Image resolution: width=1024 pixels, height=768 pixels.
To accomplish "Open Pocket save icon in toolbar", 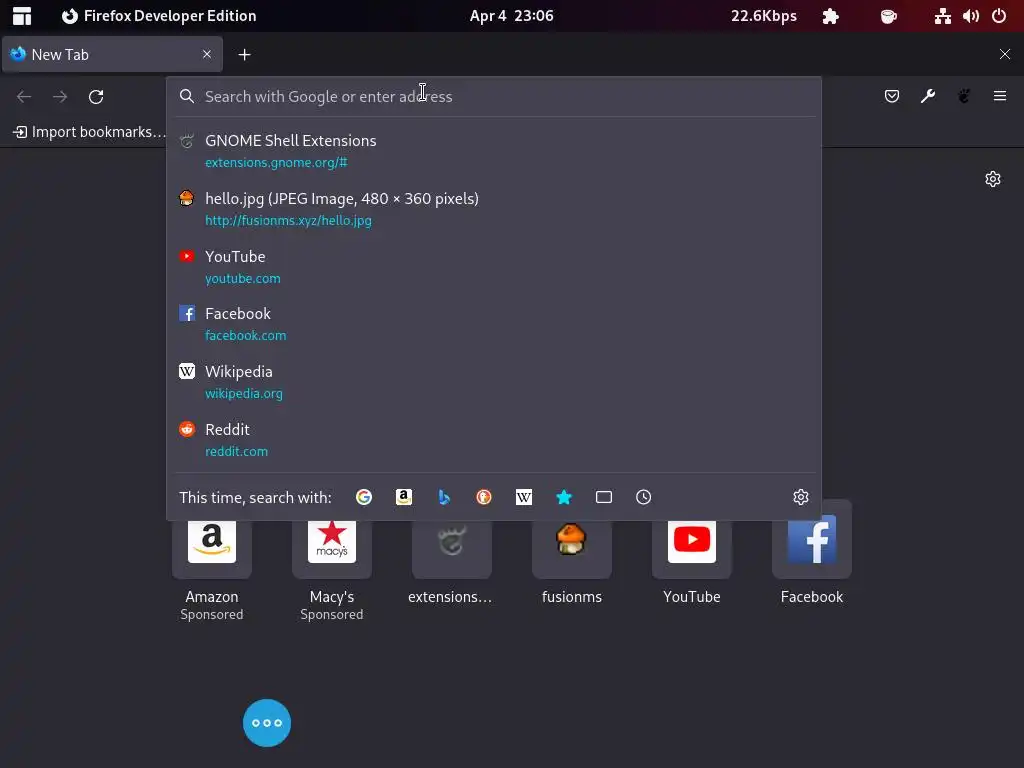I will coord(891,97).
